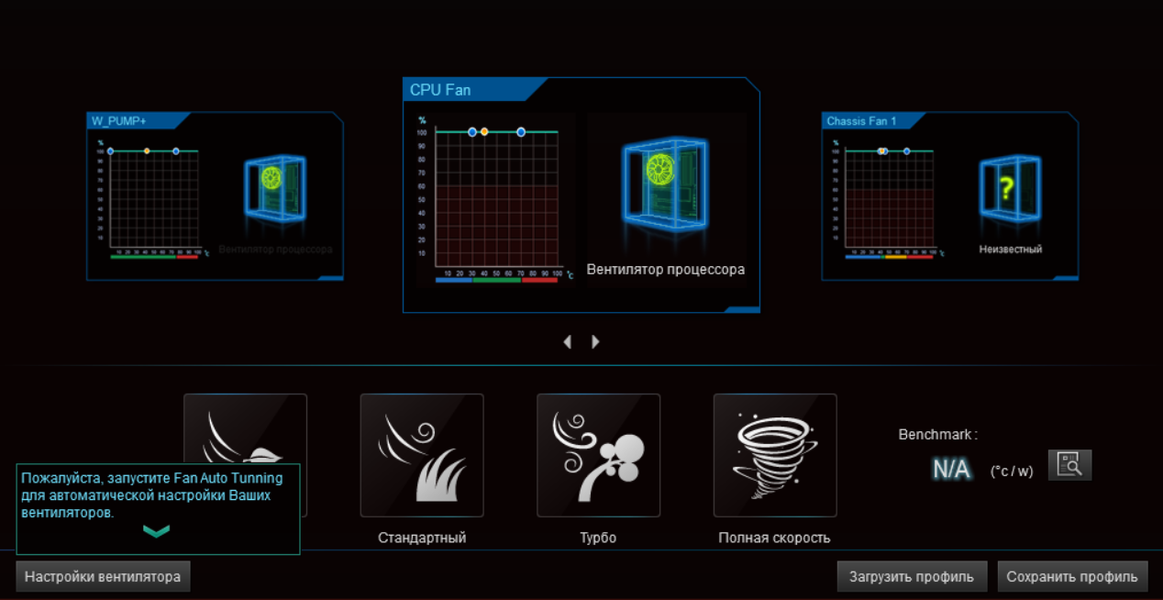Click the rightmost blue point on CPU Fan curve
This screenshot has width=1163, height=600.
tap(521, 131)
